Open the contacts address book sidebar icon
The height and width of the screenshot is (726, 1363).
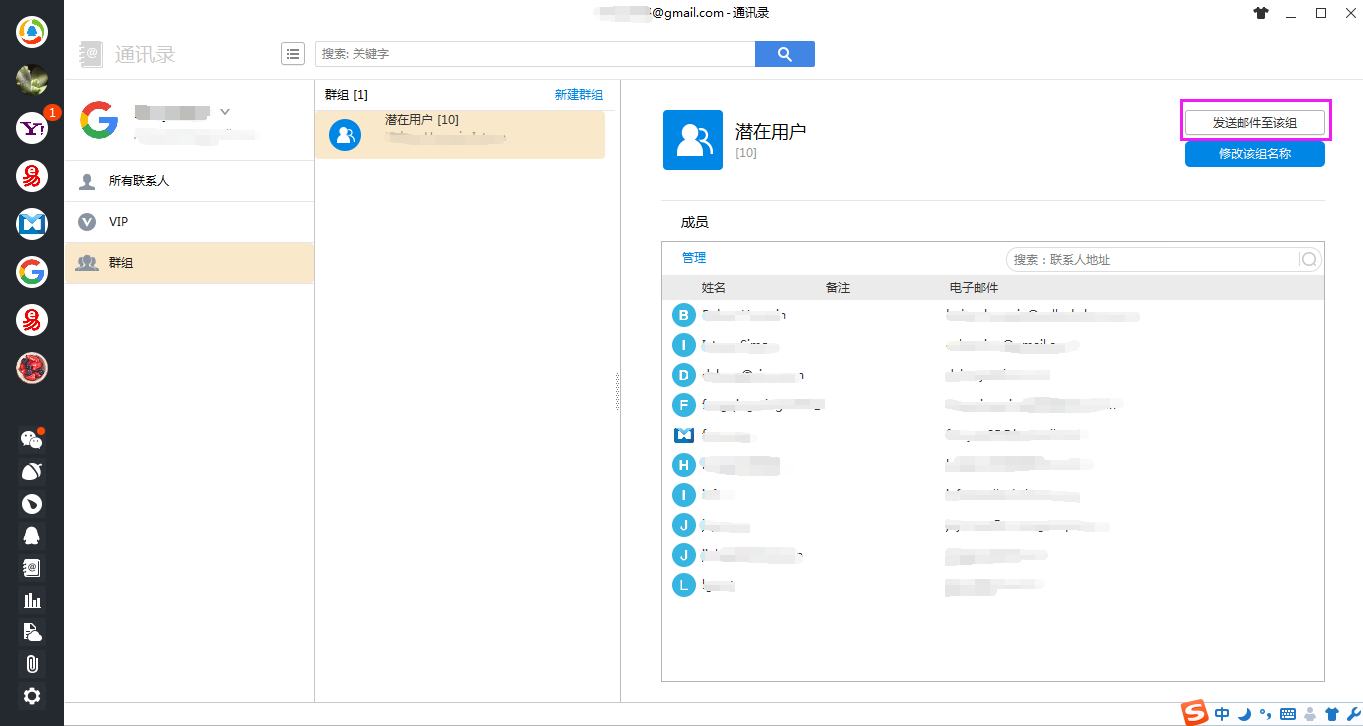pyautogui.click(x=31, y=568)
